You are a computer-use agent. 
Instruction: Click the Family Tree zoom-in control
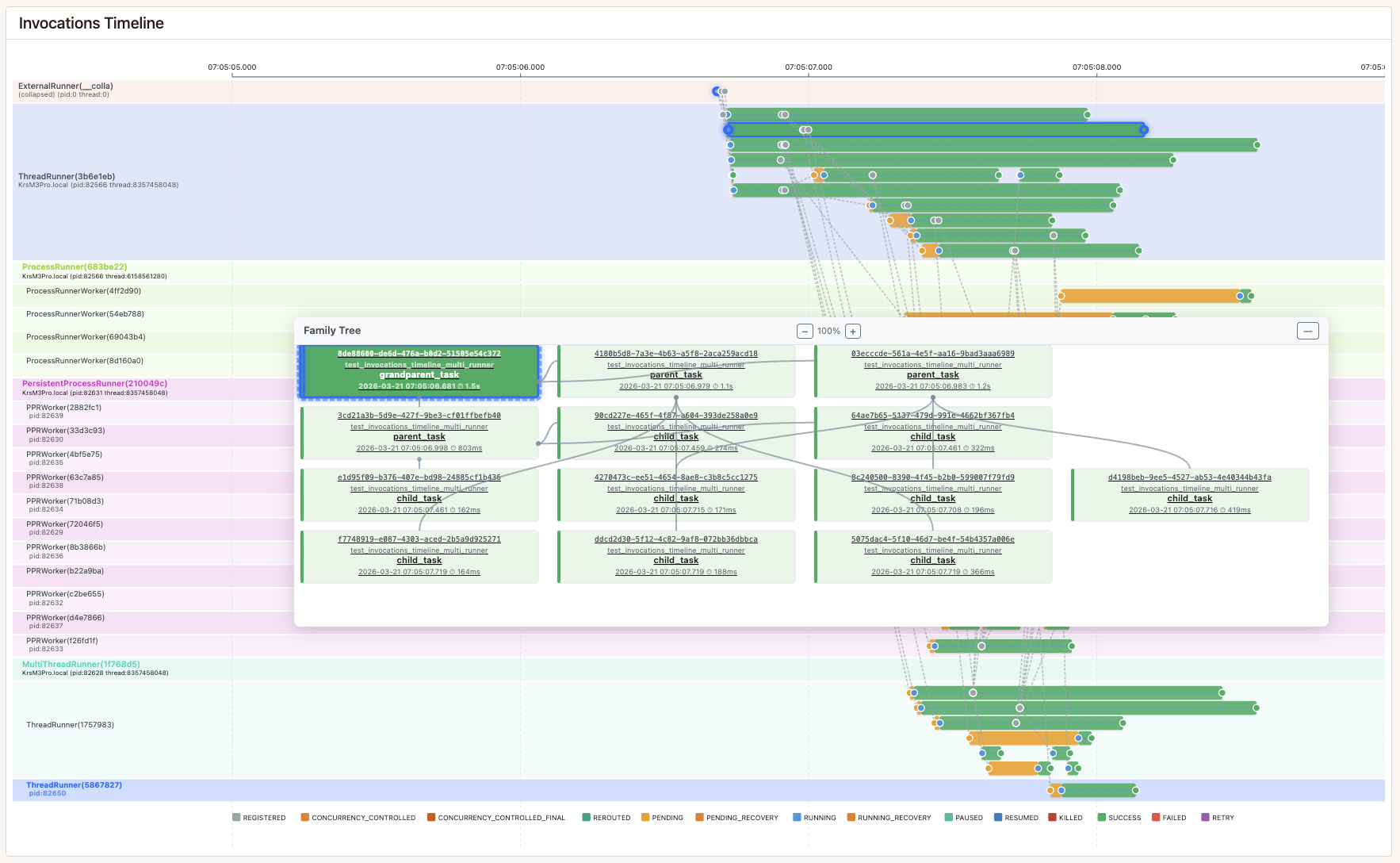tap(851, 331)
